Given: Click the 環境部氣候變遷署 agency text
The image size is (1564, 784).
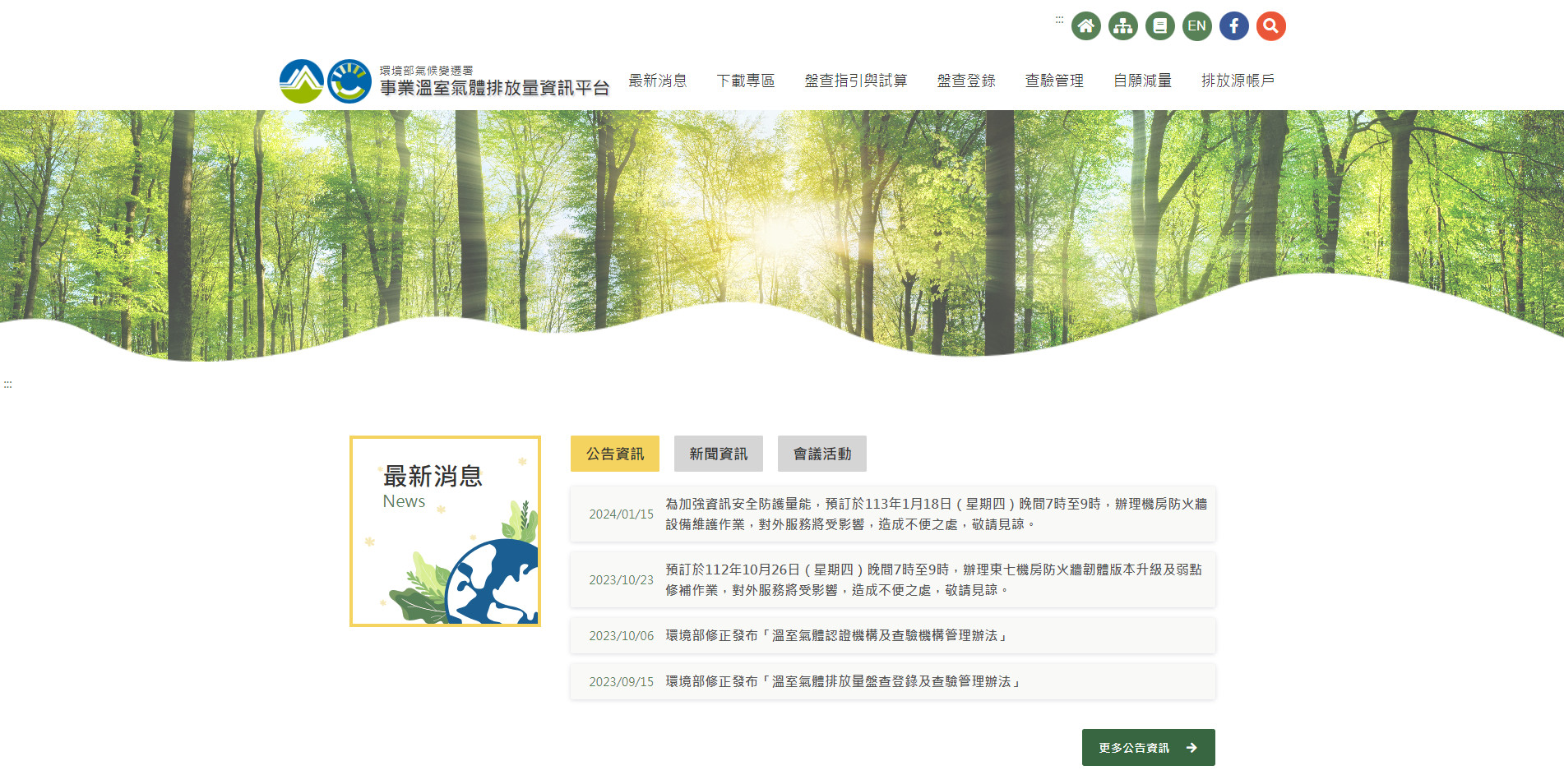Looking at the screenshot, I should (x=427, y=71).
